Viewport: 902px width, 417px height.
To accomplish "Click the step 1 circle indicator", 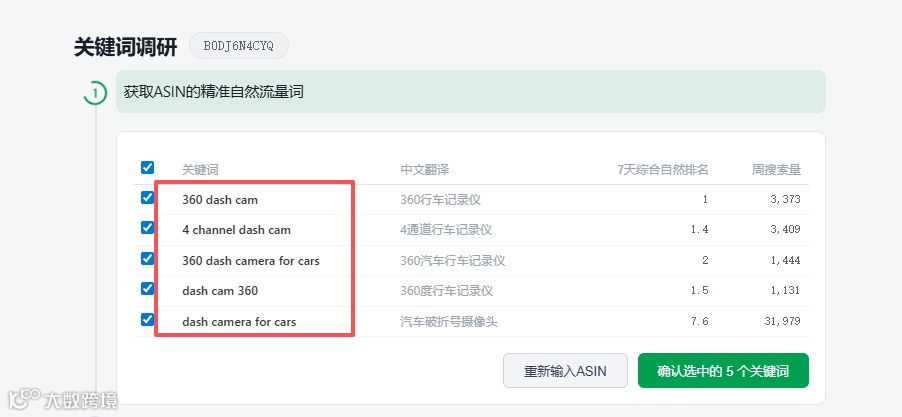I will (95, 93).
